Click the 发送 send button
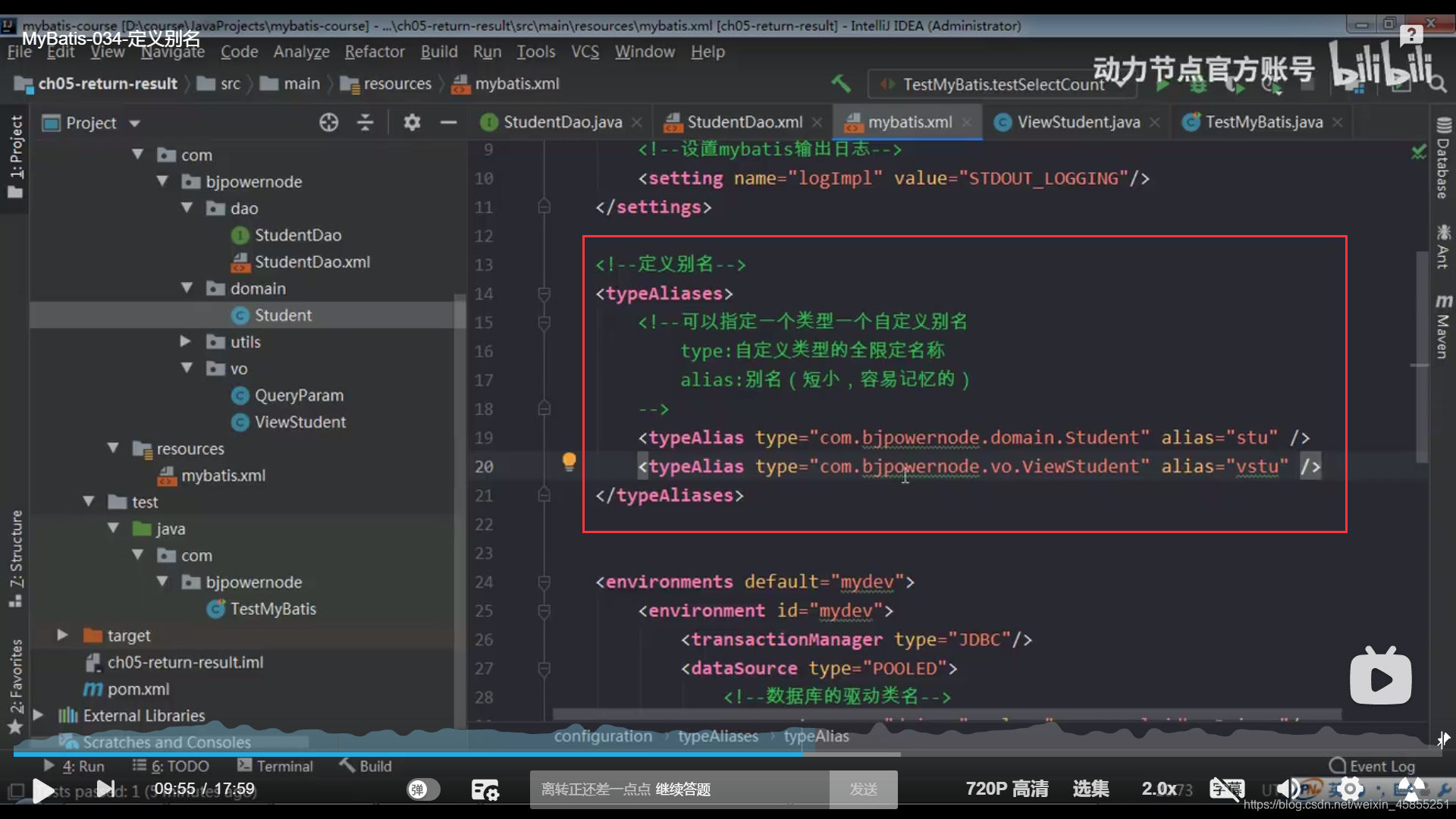 click(x=863, y=789)
